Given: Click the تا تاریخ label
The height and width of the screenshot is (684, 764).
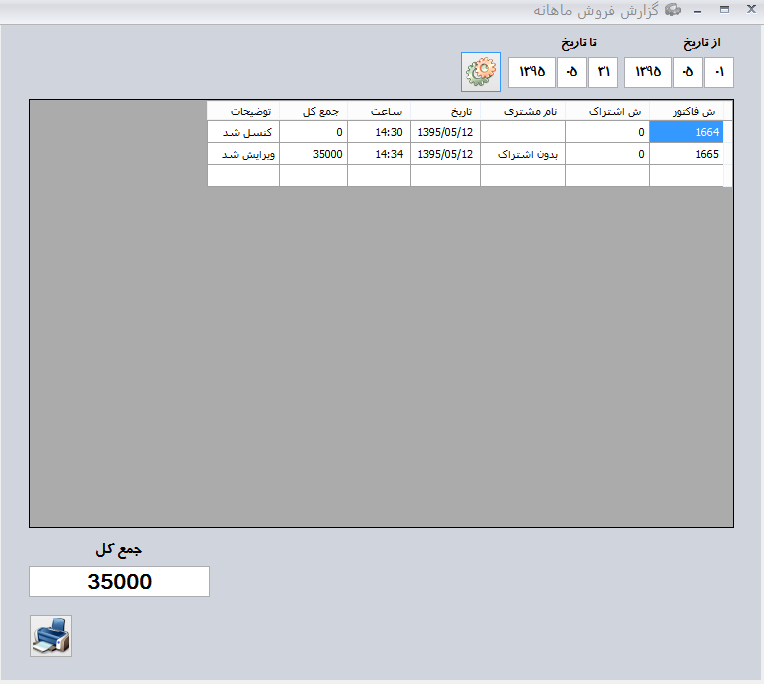Looking at the screenshot, I should (x=579, y=43).
